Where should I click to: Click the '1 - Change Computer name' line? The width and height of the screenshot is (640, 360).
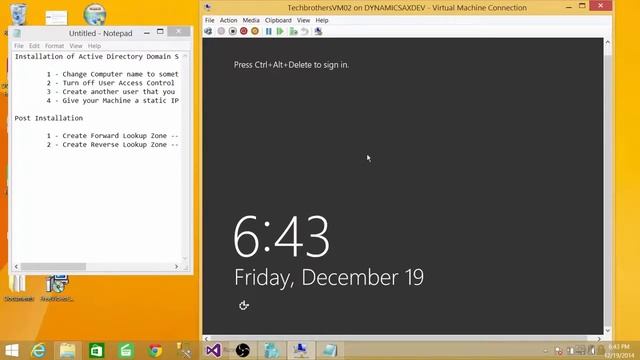[x=112, y=74]
